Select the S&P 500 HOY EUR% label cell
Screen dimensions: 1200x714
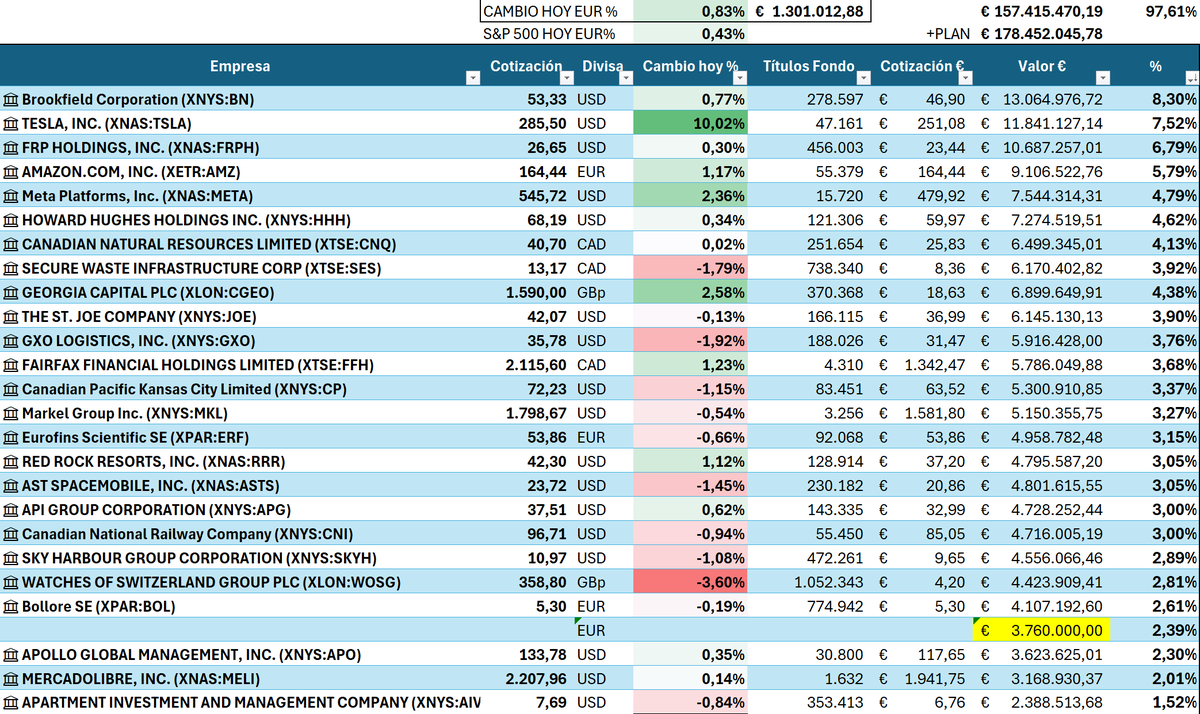point(556,34)
